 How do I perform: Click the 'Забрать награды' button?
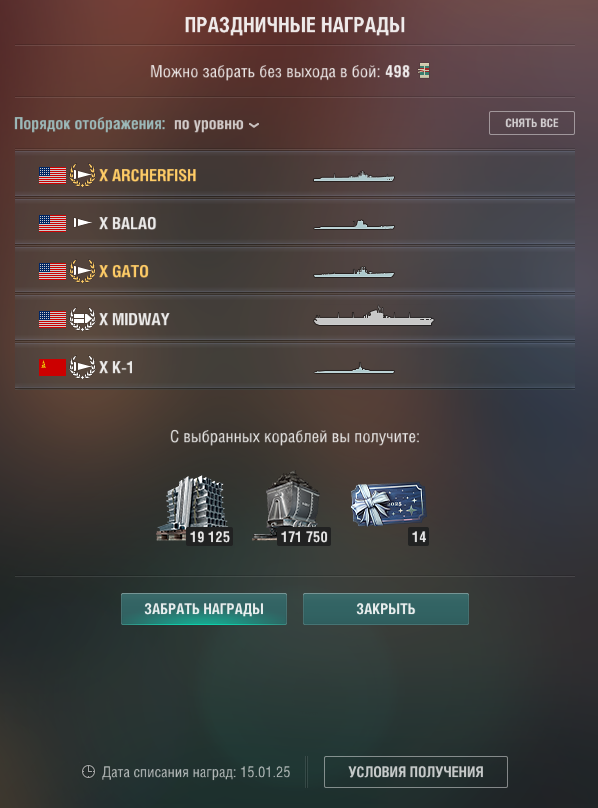204,609
